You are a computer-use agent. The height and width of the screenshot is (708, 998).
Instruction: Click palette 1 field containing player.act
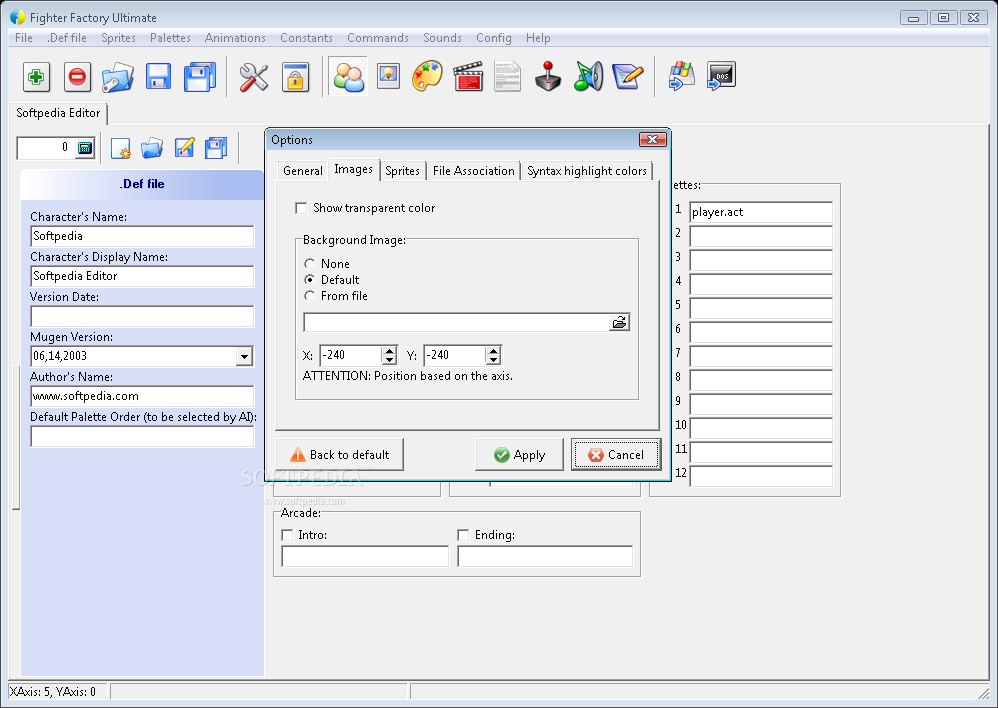[761, 212]
